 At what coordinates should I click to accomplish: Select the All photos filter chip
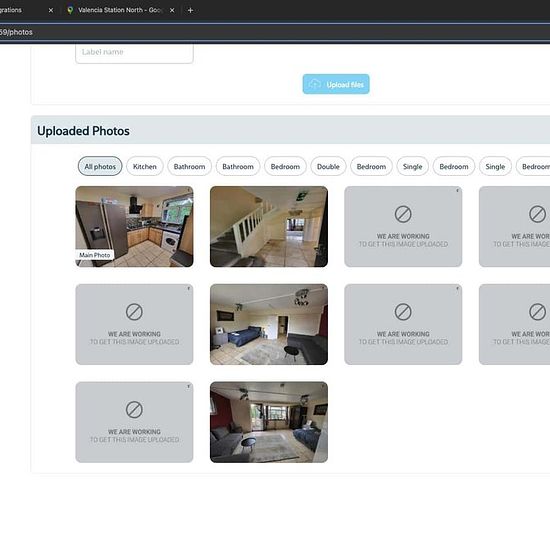(100, 166)
